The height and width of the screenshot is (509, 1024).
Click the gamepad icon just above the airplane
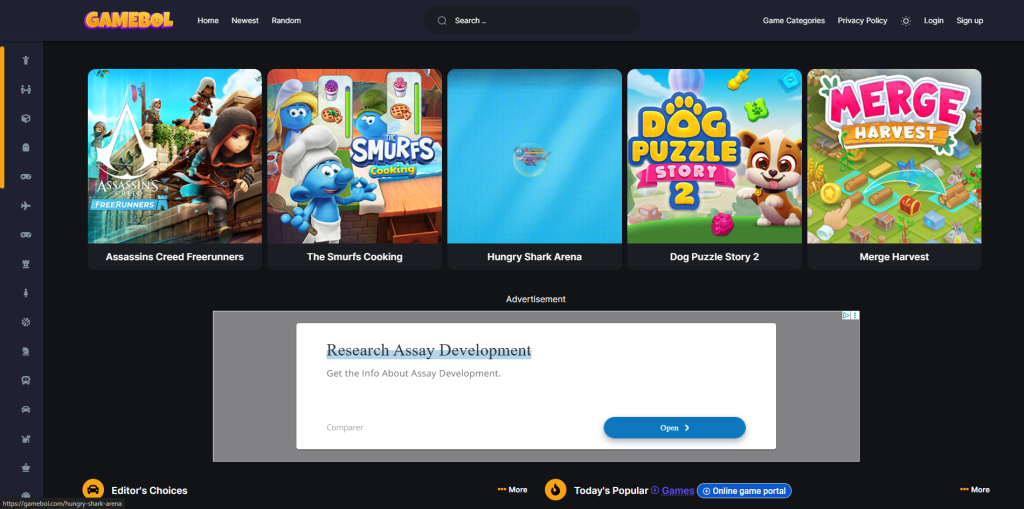pyautogui.click(x=26, y=176)
